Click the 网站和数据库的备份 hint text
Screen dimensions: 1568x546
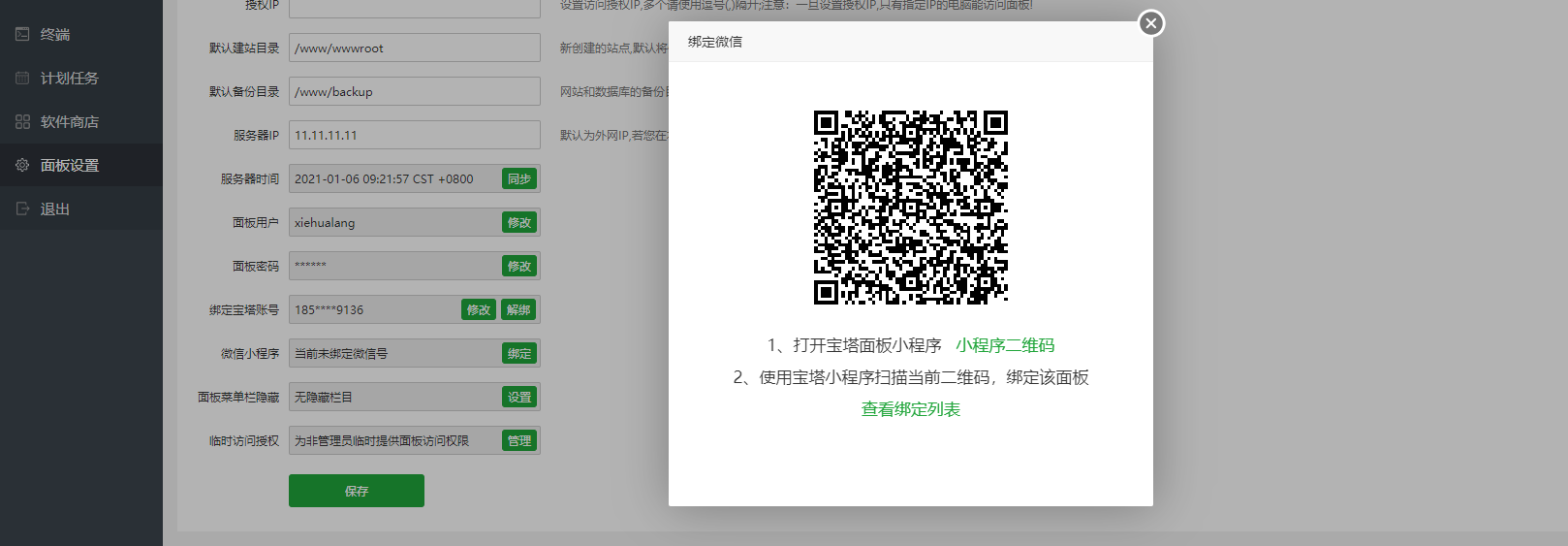click(x=614, y=91)
